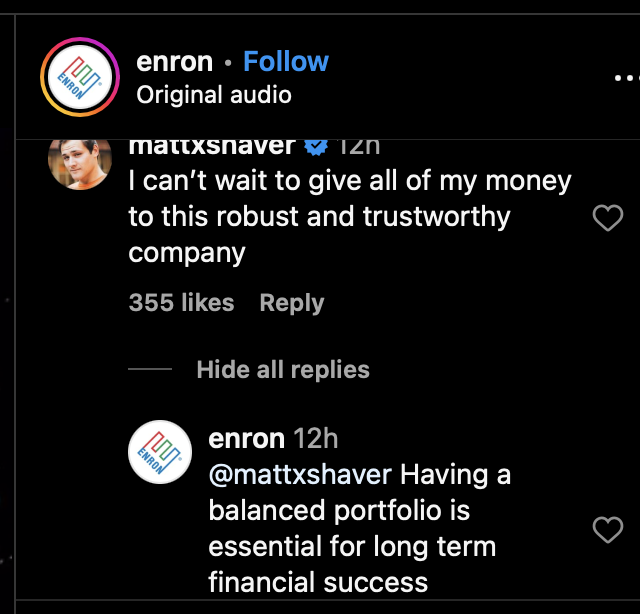The width and height of the screenshot is (640, 614).
Task: Click the timestamp next to mattxshaver's name
Action: [360, 146]
